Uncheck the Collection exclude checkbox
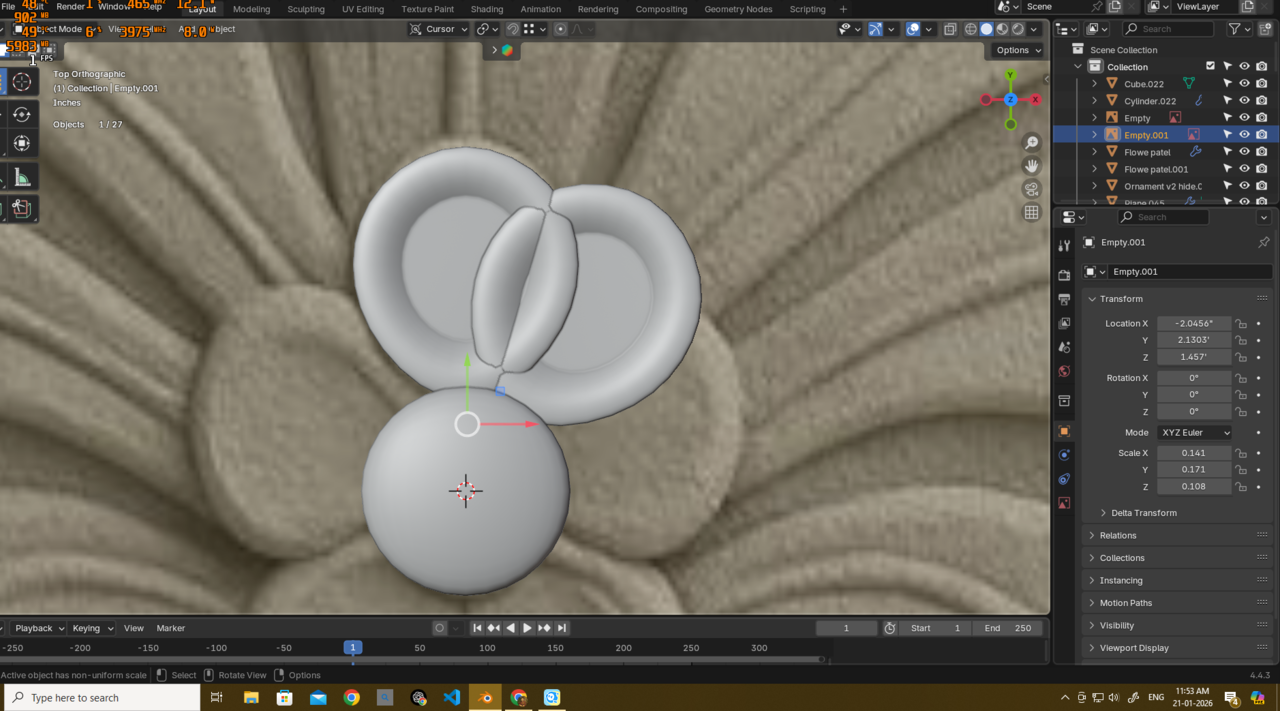1280x711 pixels. pyautogui.click(x=1210, y=67)
